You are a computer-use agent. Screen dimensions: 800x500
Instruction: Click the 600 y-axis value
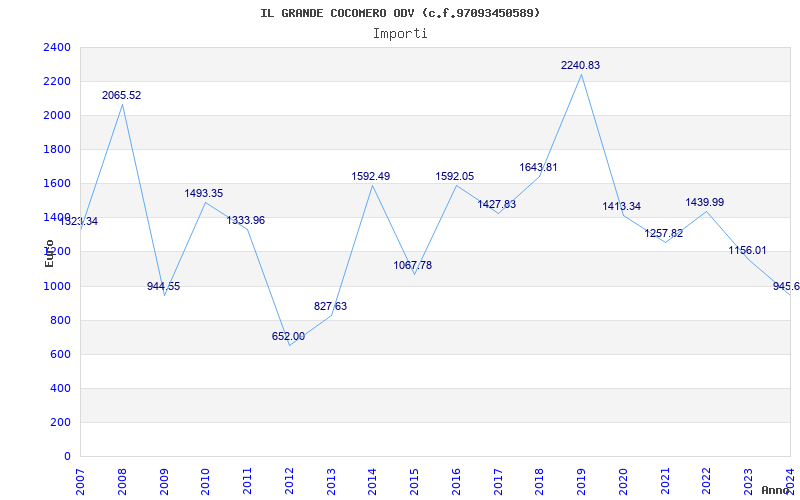[x=60, y=355]
